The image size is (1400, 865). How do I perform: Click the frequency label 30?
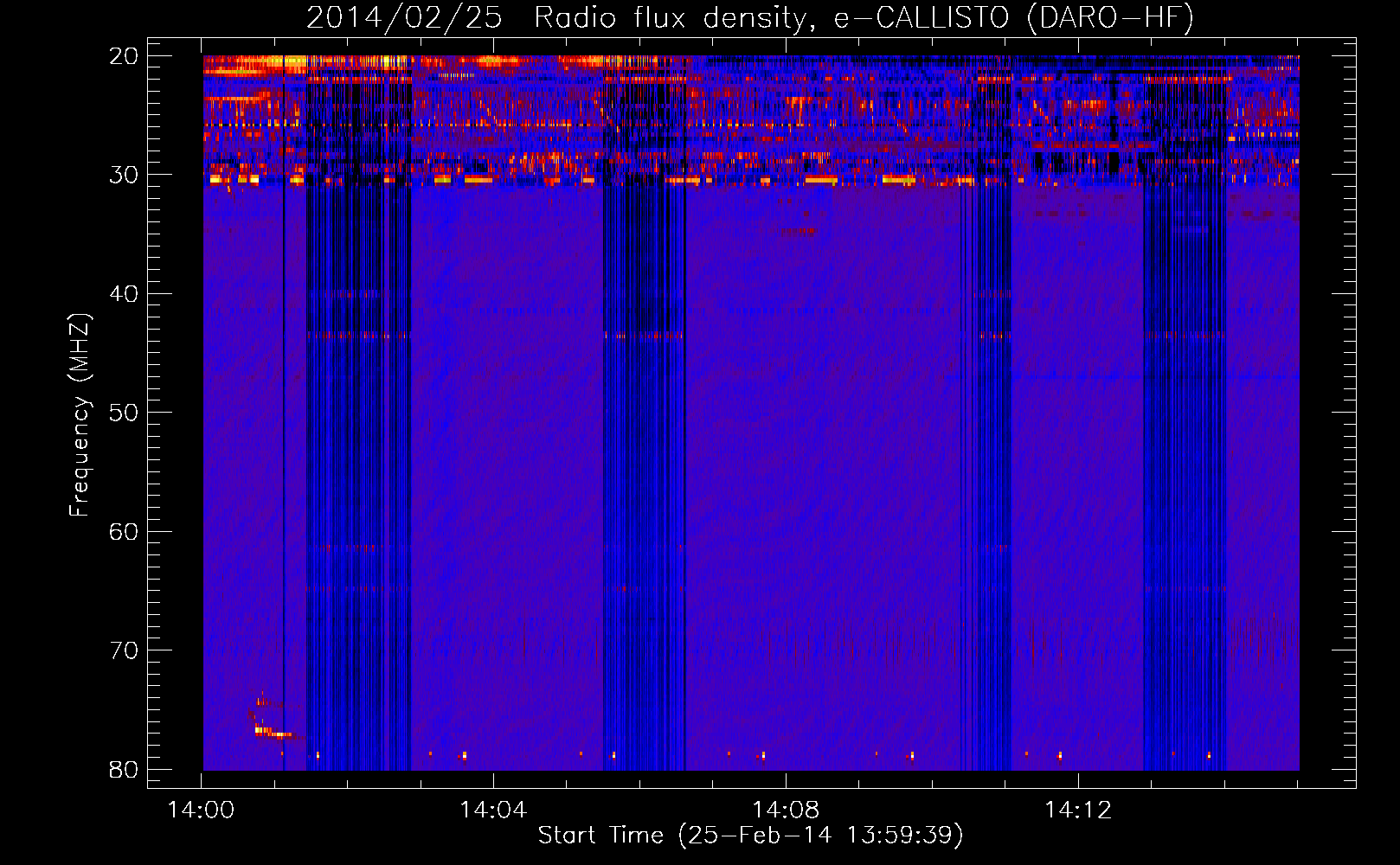click(x=124, y=175)
